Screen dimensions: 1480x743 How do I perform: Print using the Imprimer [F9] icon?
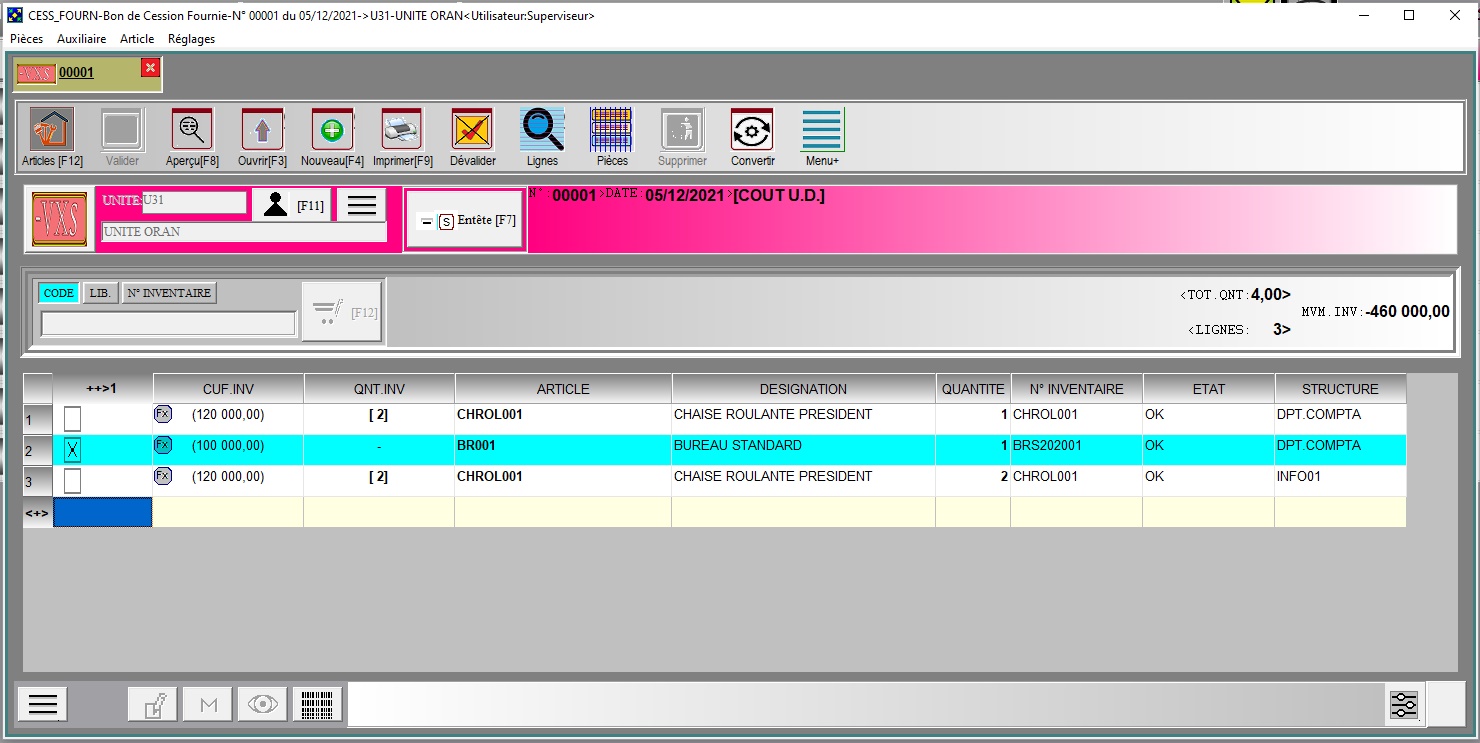point(402,130)
